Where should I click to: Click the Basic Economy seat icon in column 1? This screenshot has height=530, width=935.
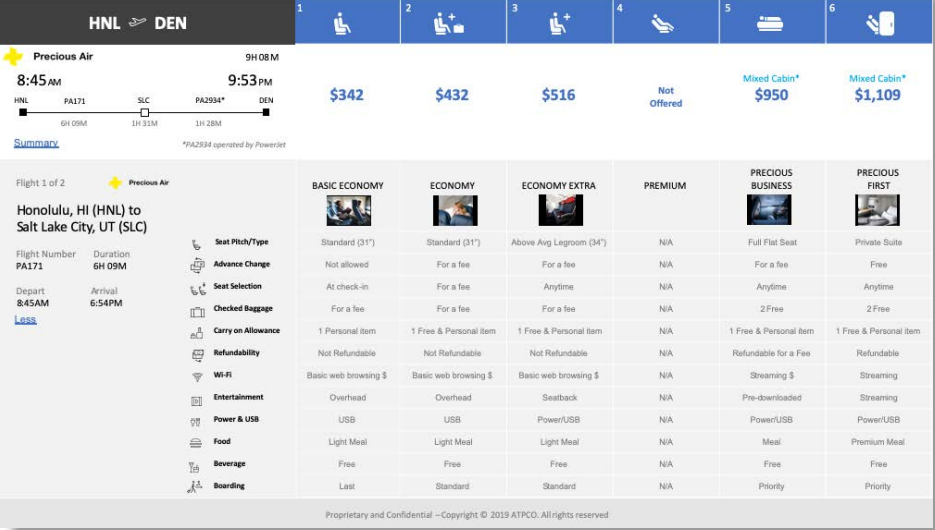(347, 23)
